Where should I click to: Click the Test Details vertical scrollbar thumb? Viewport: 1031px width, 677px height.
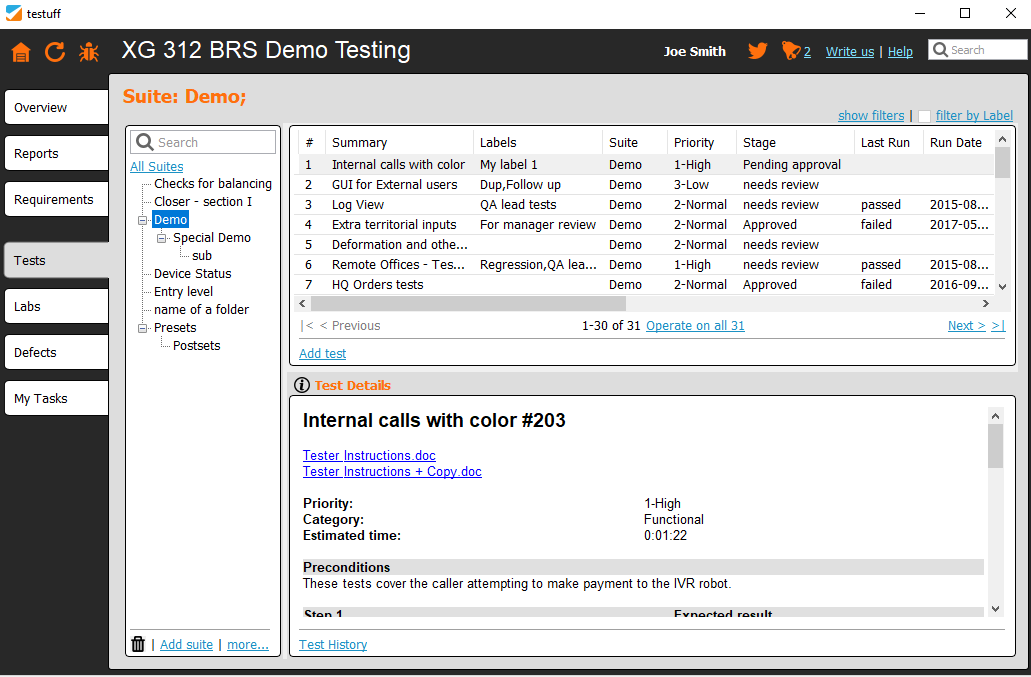click(995, 446)
